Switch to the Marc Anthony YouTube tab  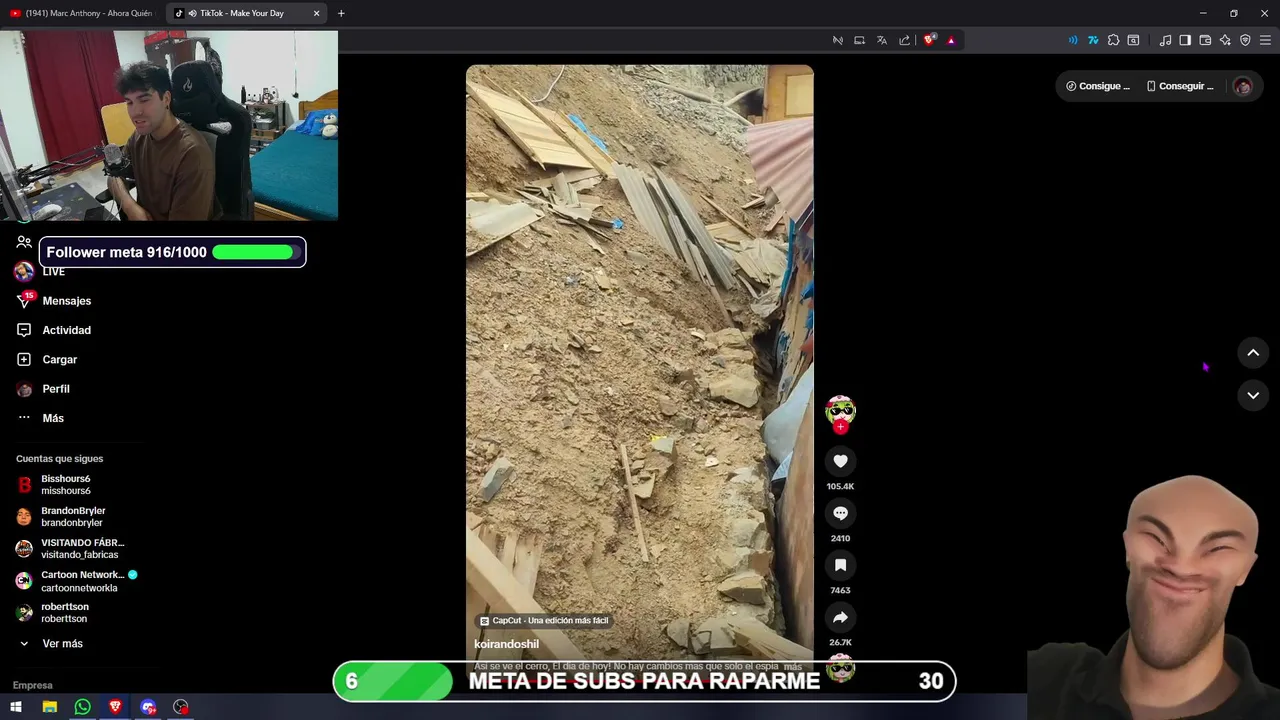(83, 13)
